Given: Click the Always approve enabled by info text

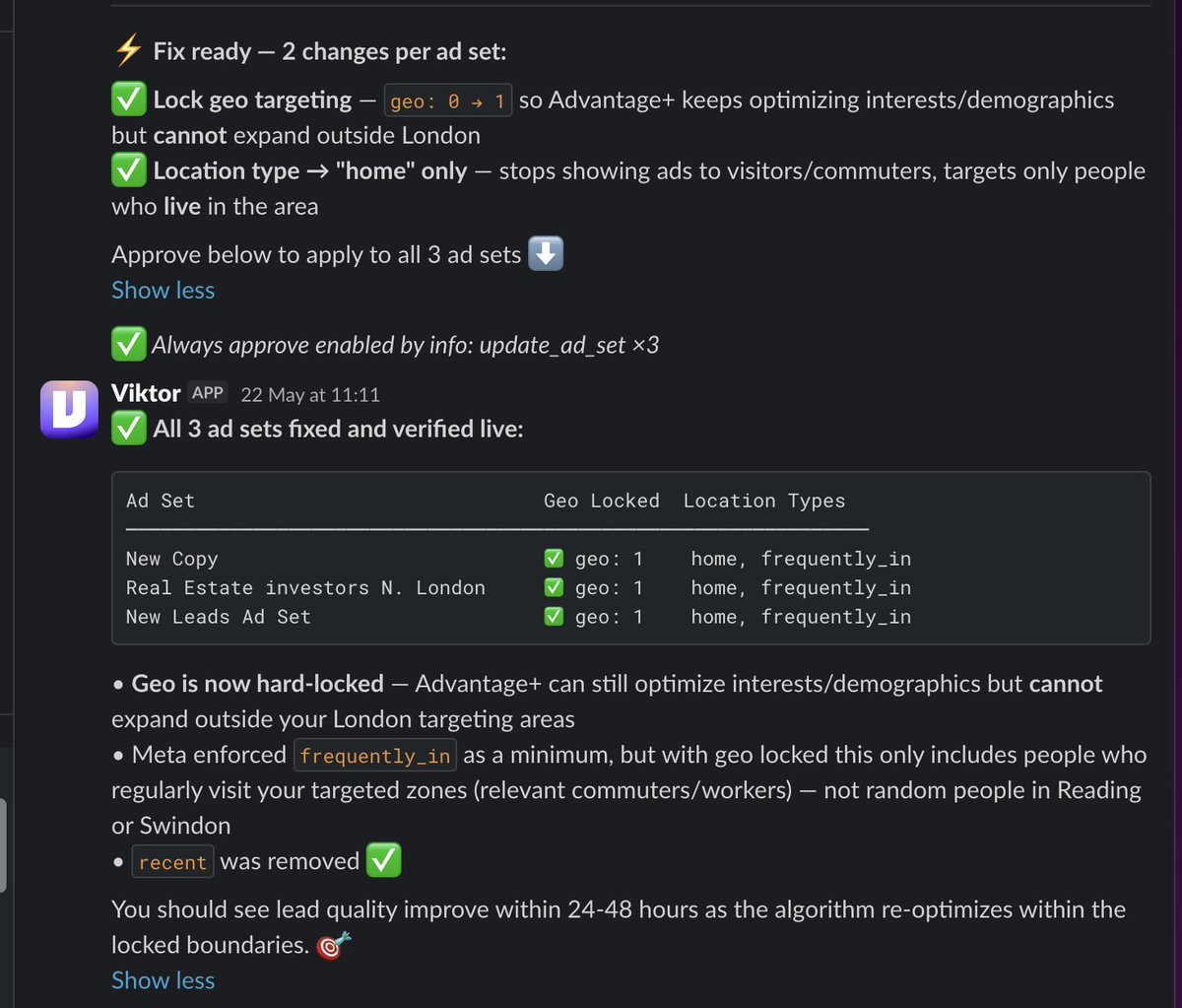Looking at the screenshot, I should tap(405, 345).
